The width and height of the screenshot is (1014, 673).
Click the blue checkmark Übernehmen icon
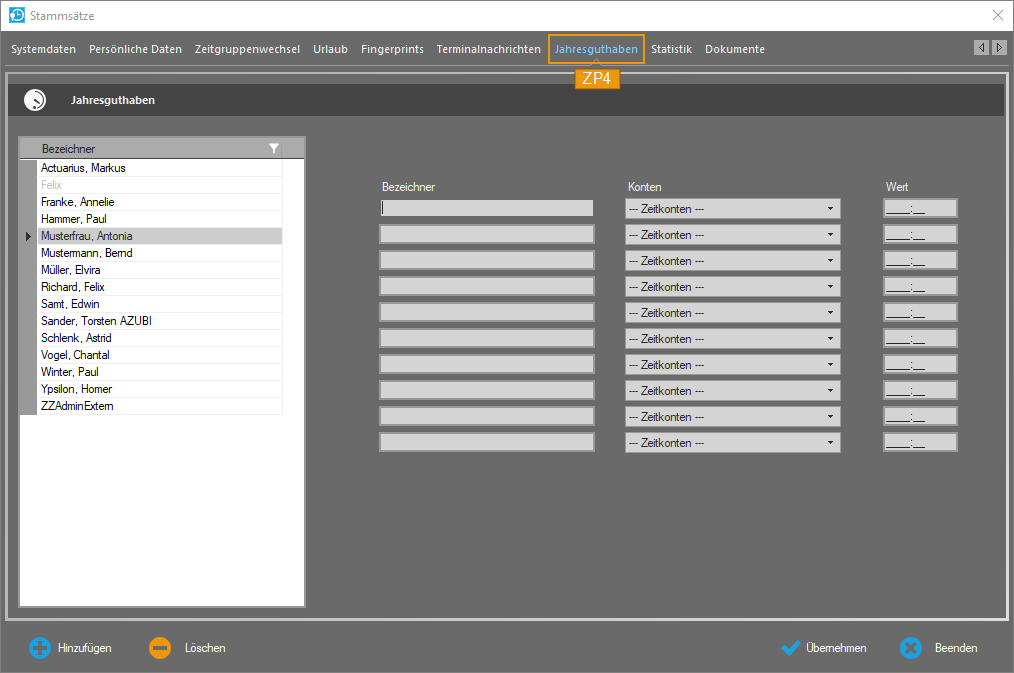(791, 648)
